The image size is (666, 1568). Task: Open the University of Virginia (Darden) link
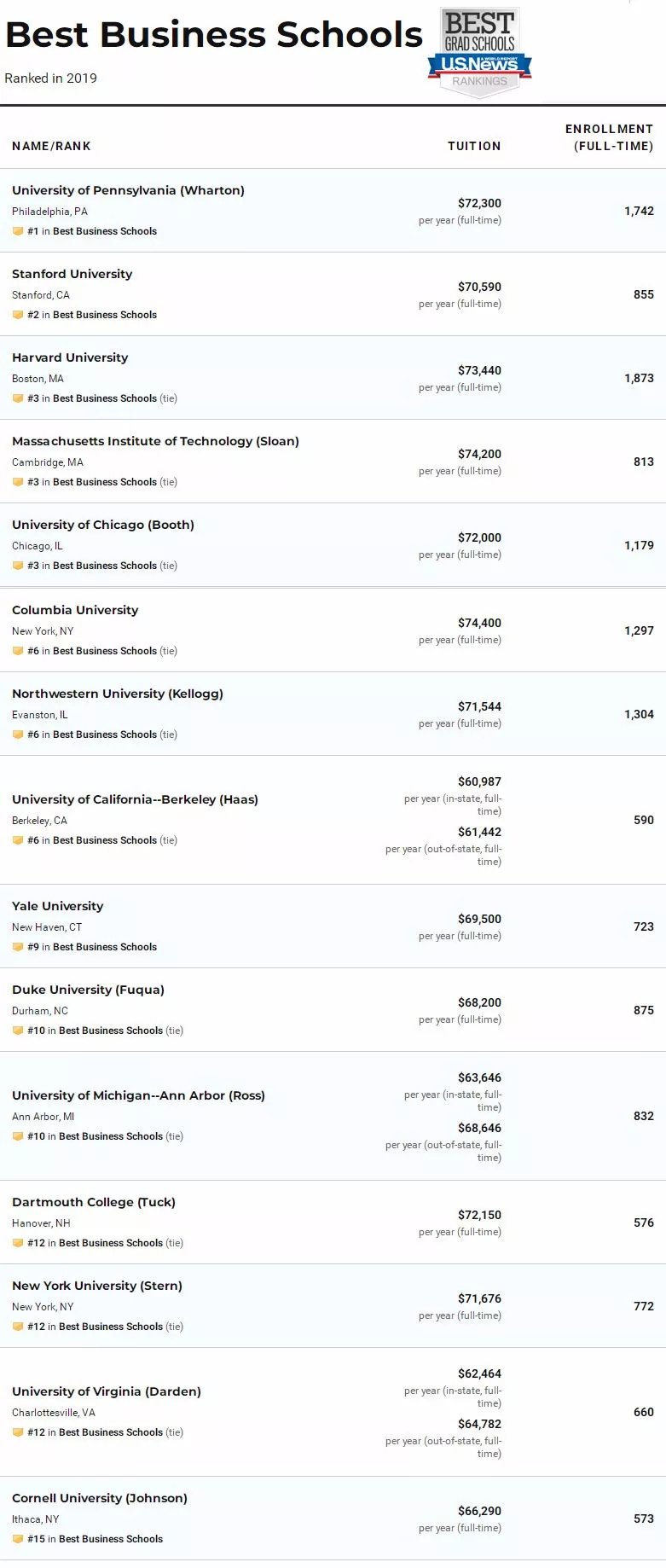(x=107, y=1391)
